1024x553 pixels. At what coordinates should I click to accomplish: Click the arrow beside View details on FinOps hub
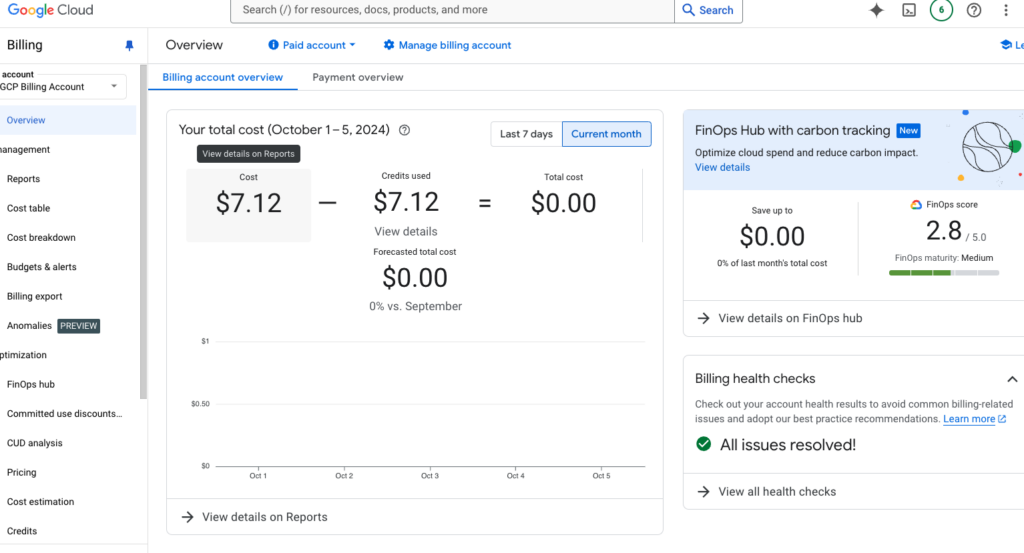point(703,319)
